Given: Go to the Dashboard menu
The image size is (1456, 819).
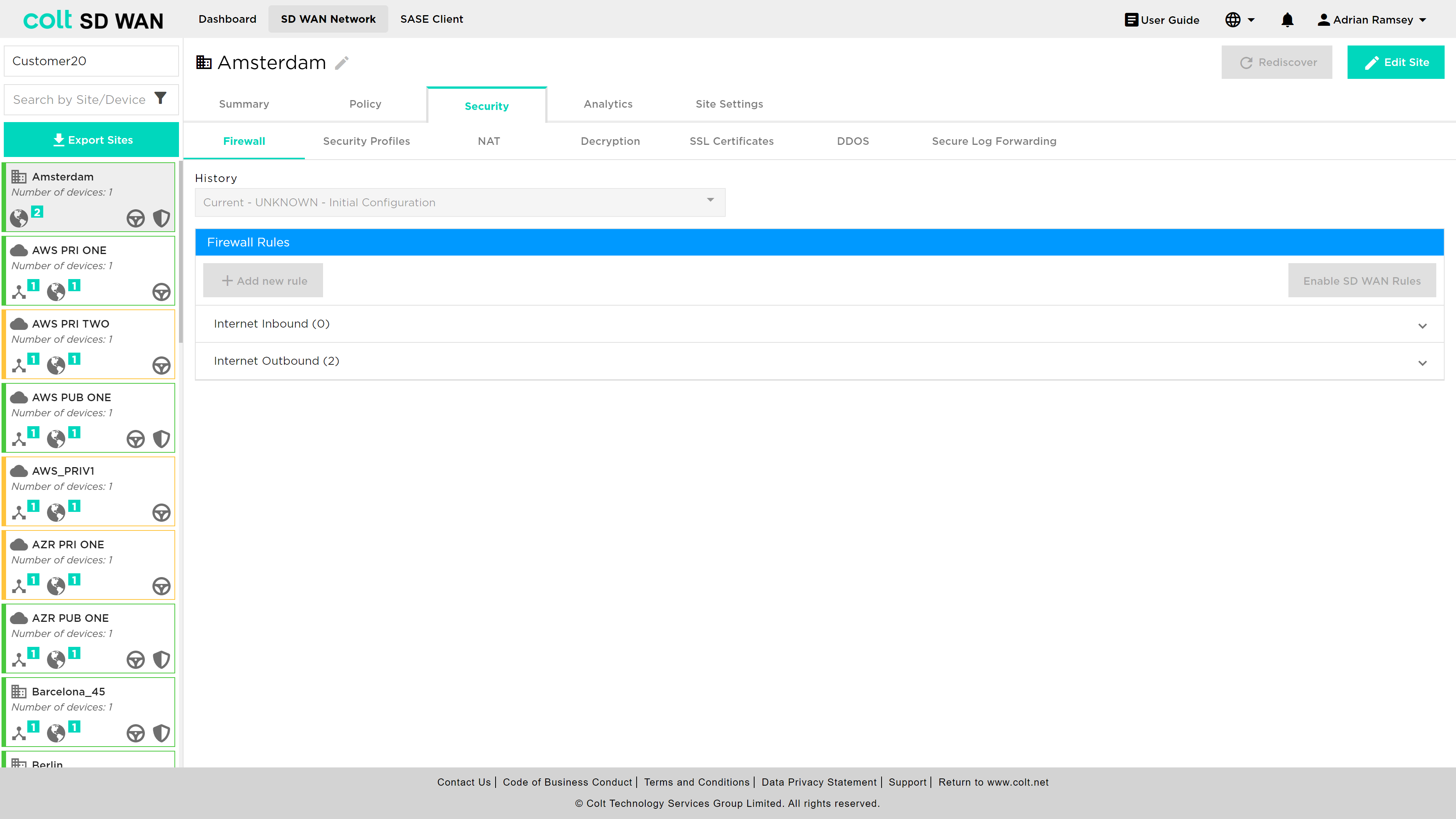Looking at the screenshot, I should 227,19.
